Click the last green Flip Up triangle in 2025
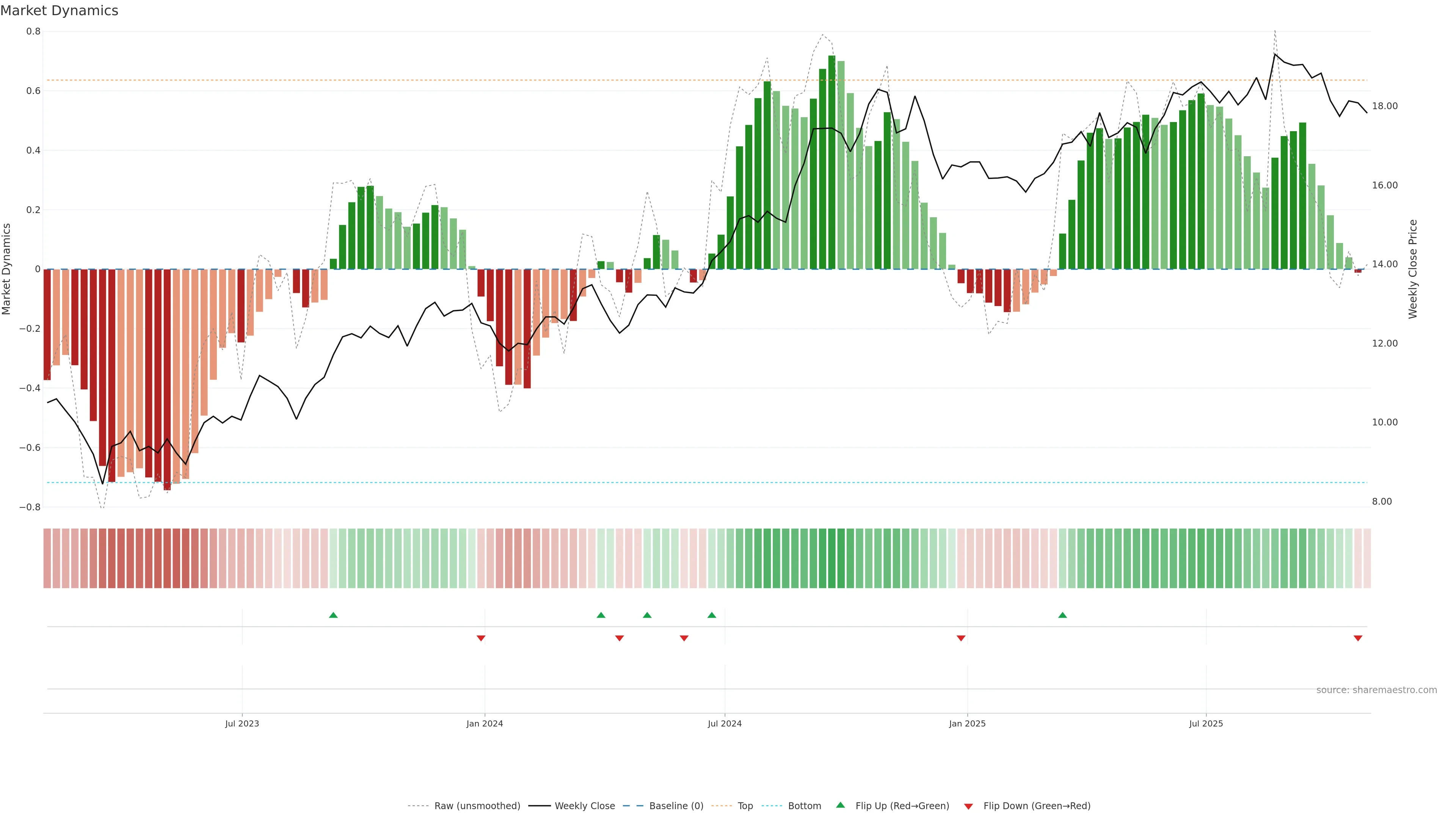The height and width of the screenshot is (819, 1456). pyautogui.click(x=1062, y=615)
